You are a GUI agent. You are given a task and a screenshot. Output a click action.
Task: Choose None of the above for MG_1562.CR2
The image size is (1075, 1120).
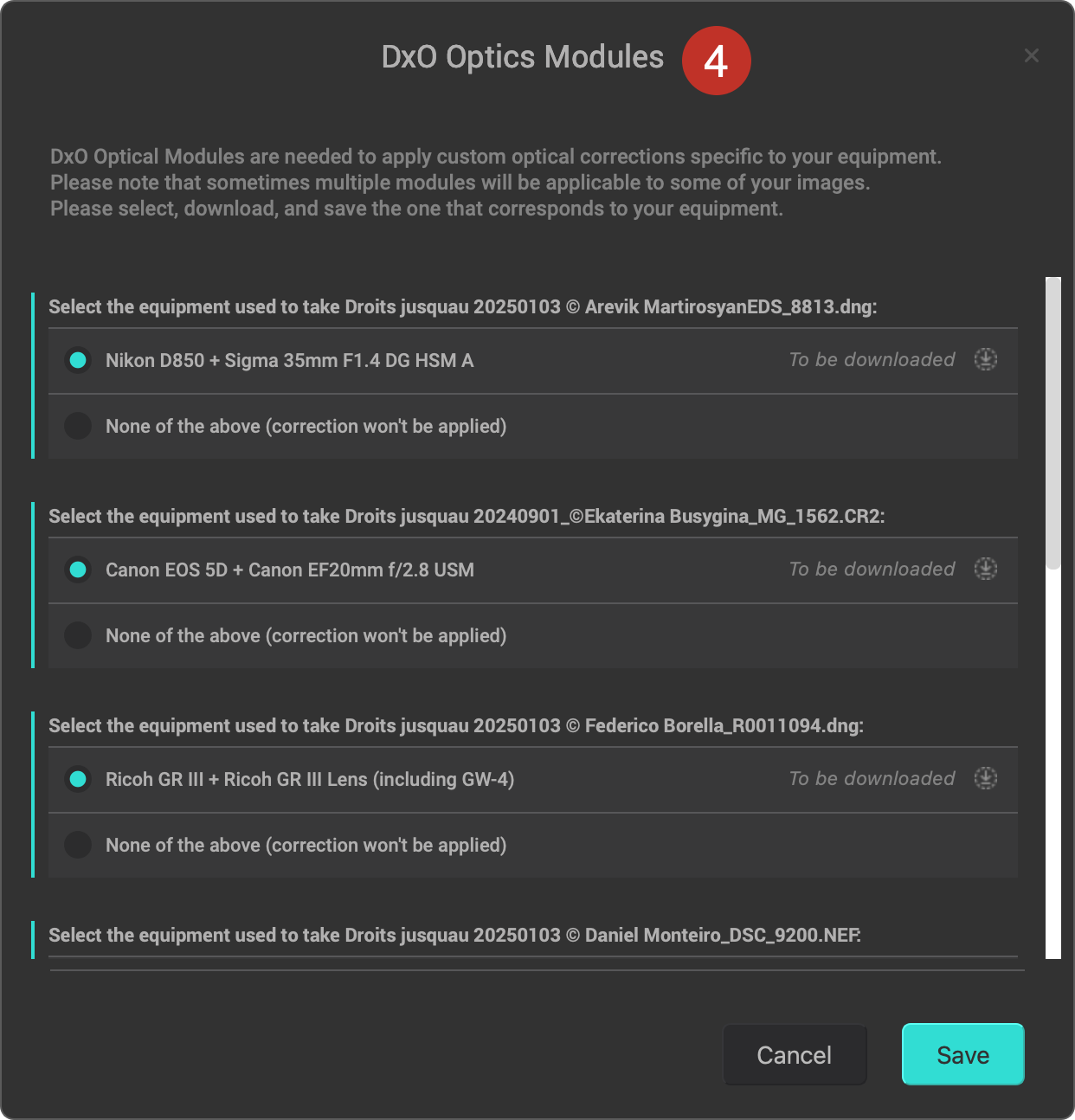[x=78, y=635]
